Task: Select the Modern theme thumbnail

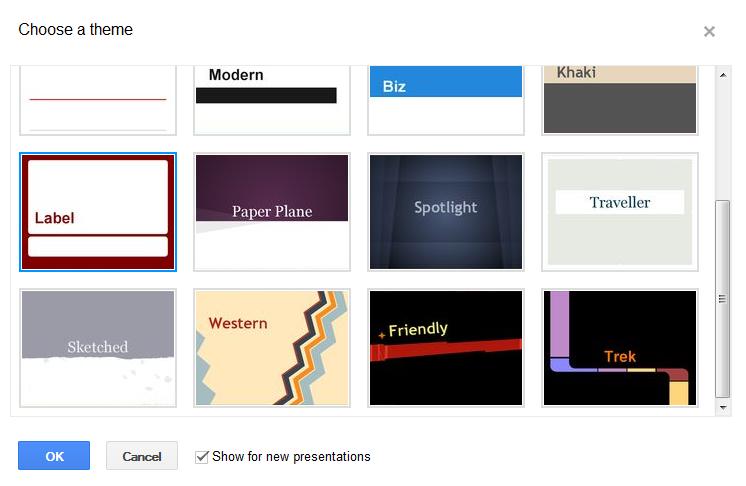Action: pyautogui.click(x=272, y=98)
